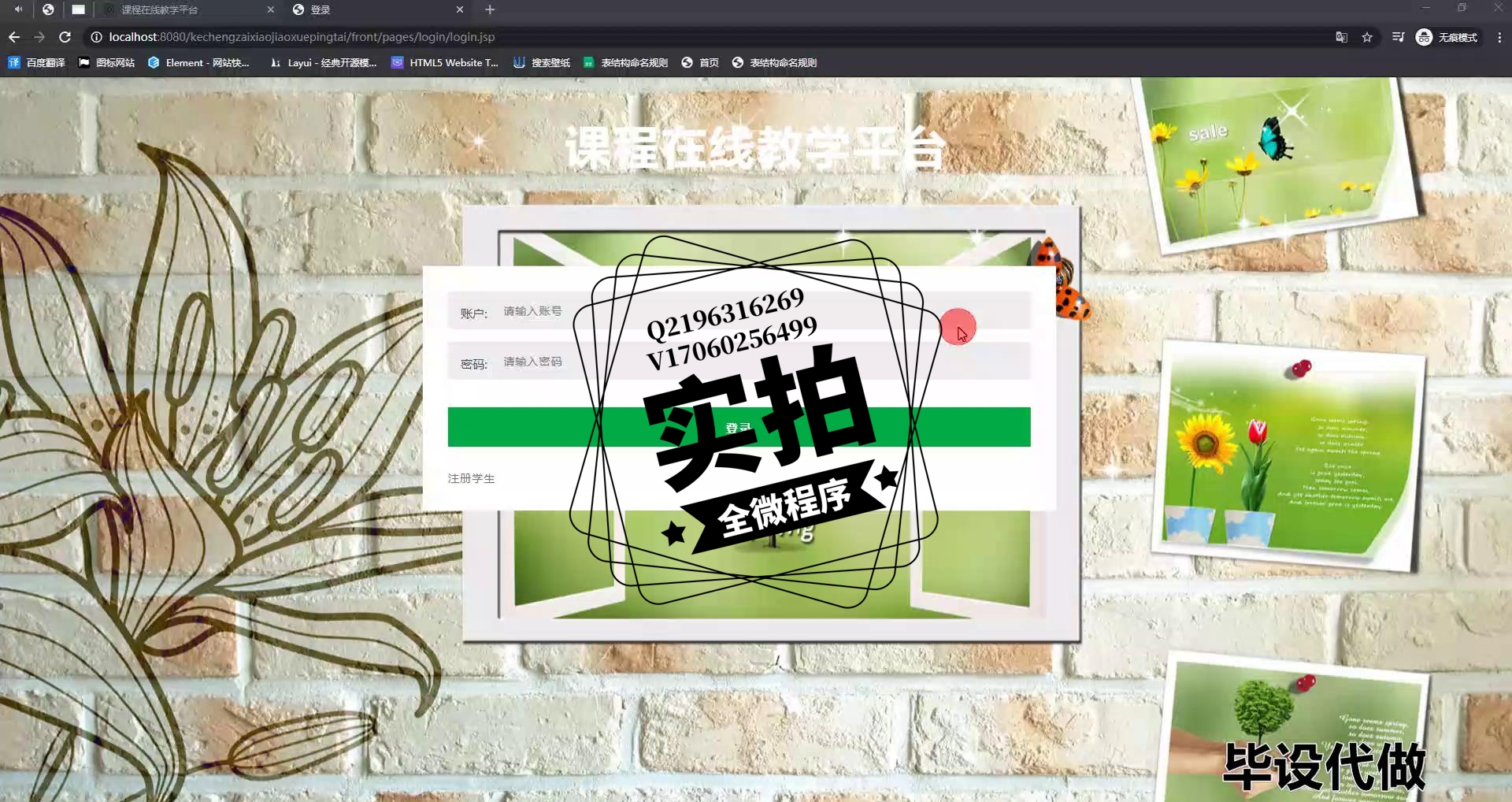1512x802 pixels.
Task: Bookmark this page with the star icon
Action: click(1367, 37)
